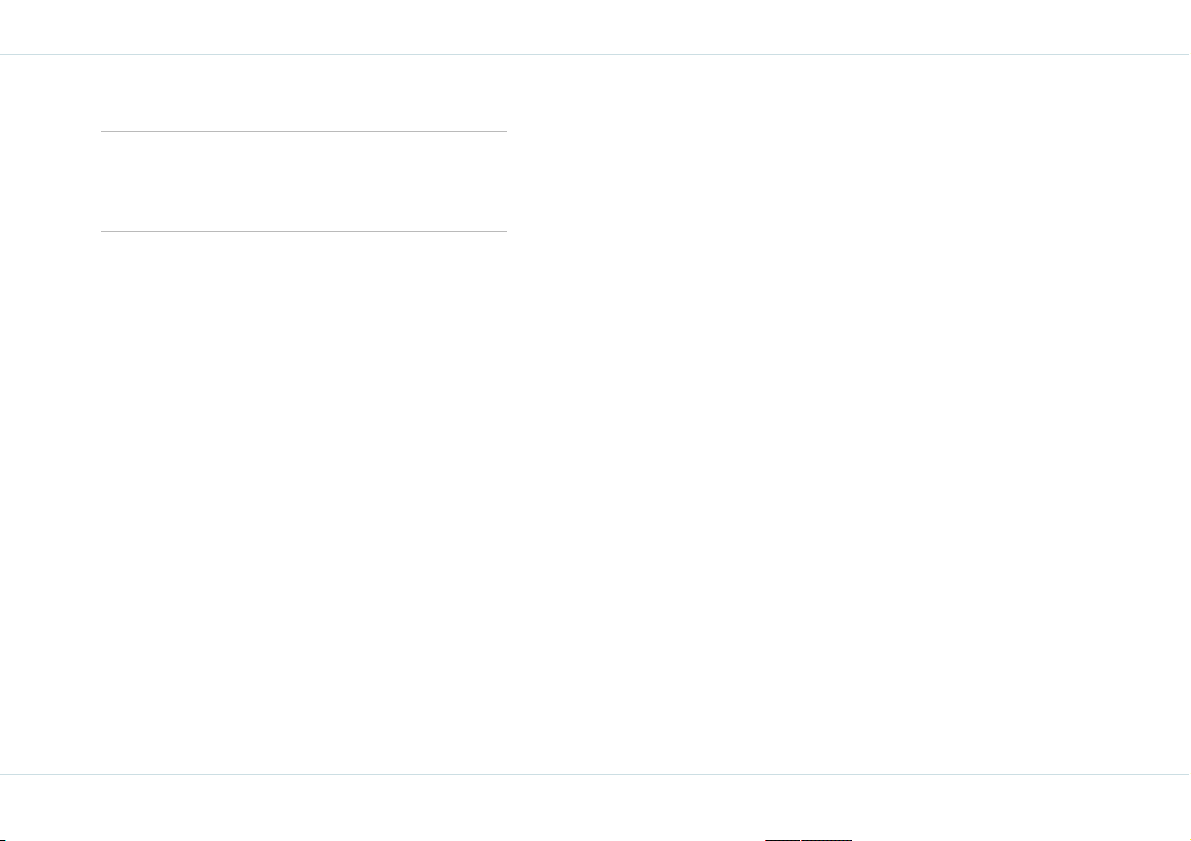Click the lower gray horizontal rule
This screenshot has height=841, width=1191.
(304, 231)
